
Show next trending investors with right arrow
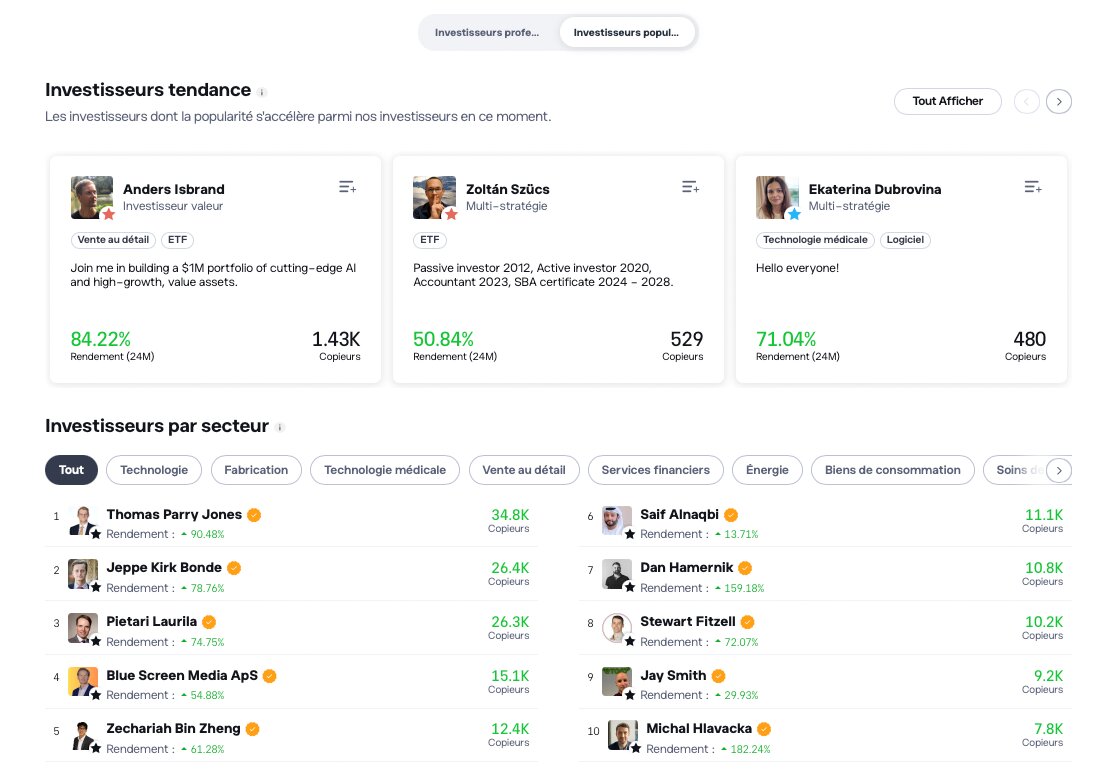(1059, 101)
